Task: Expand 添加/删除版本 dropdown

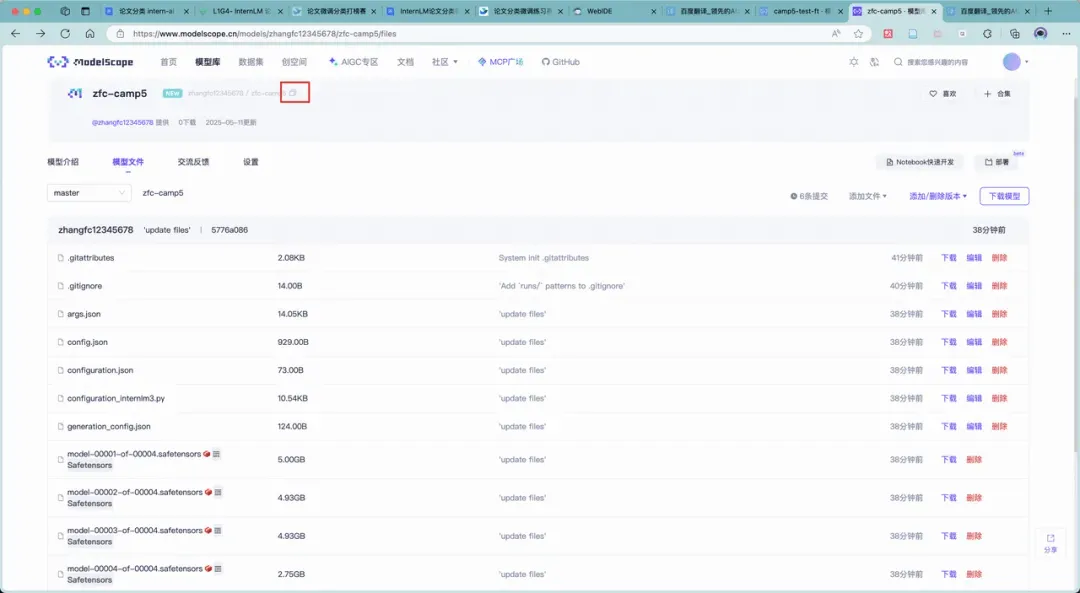Action: [x=938, y=196]
